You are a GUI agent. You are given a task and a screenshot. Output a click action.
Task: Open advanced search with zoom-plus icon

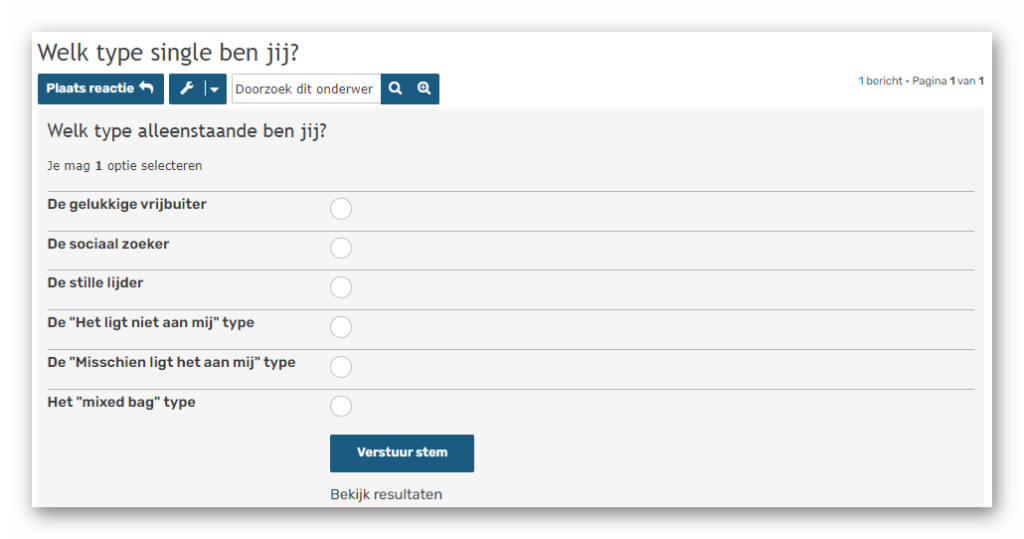[x=424, y=89]
